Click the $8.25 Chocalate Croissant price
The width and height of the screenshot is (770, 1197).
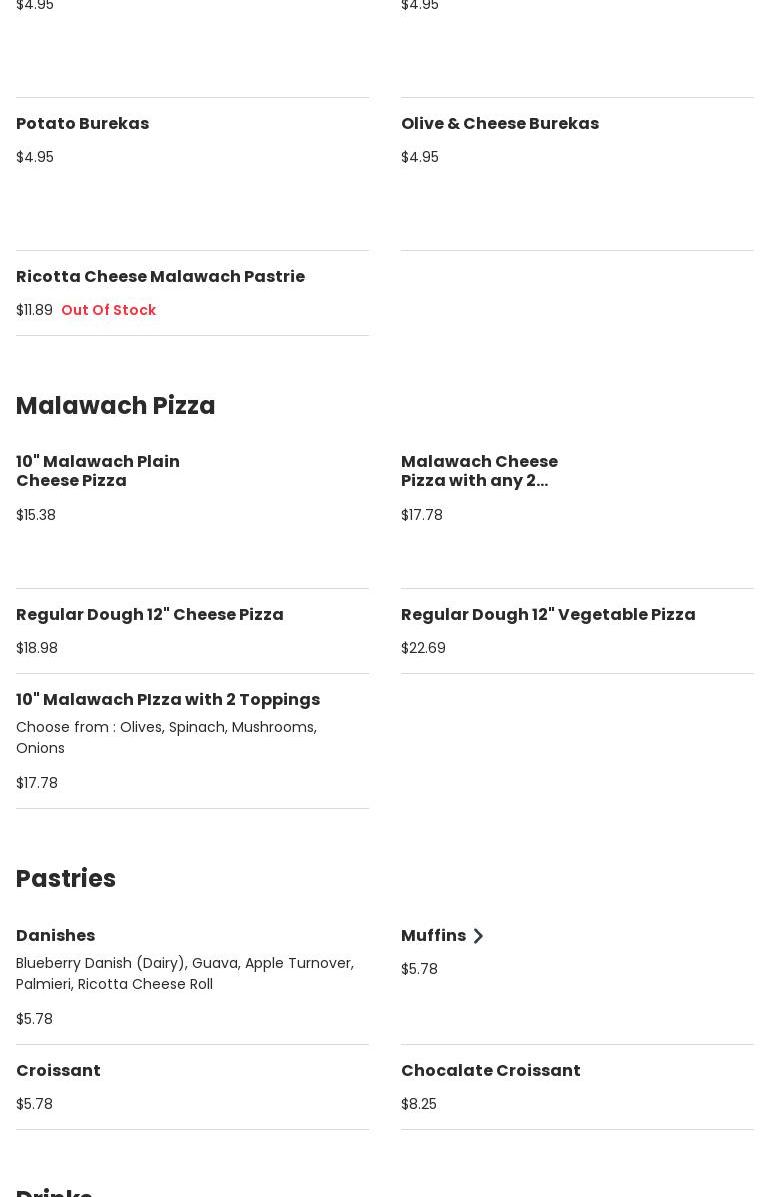coord(418,1104)
